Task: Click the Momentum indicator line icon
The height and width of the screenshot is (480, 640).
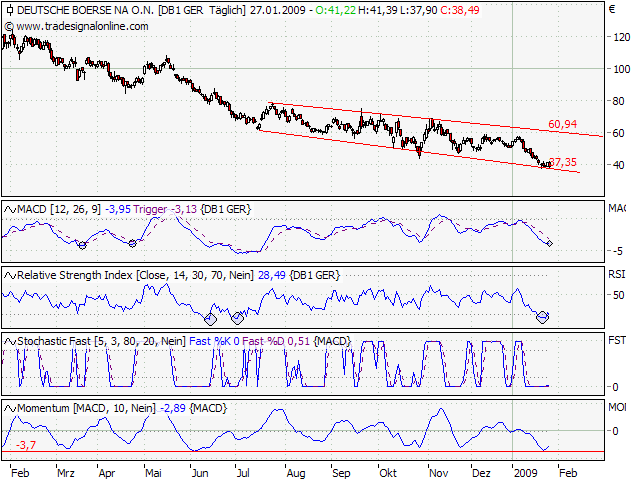Action: [10, 407]
